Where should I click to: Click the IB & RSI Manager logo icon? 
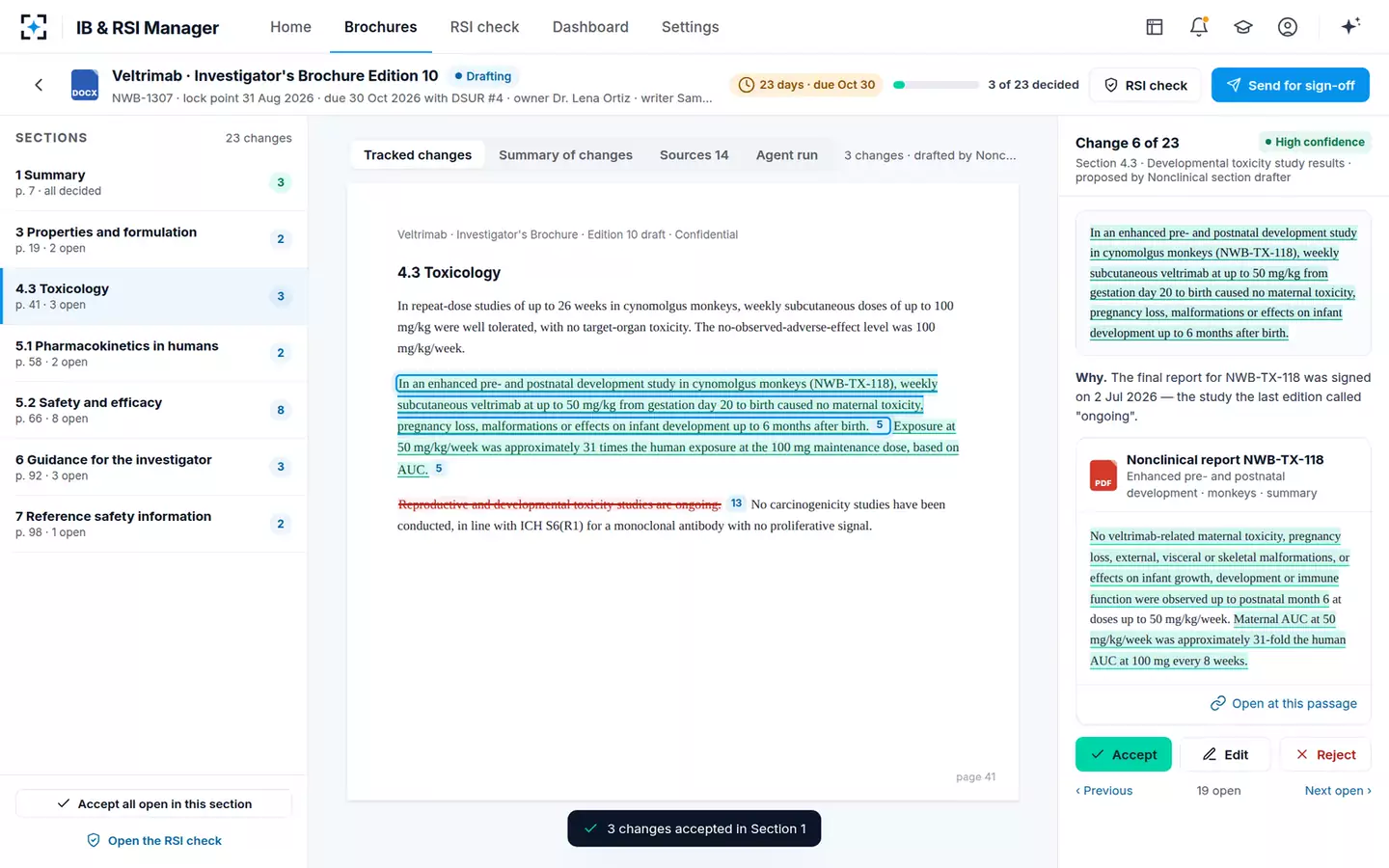pos(34,27)
